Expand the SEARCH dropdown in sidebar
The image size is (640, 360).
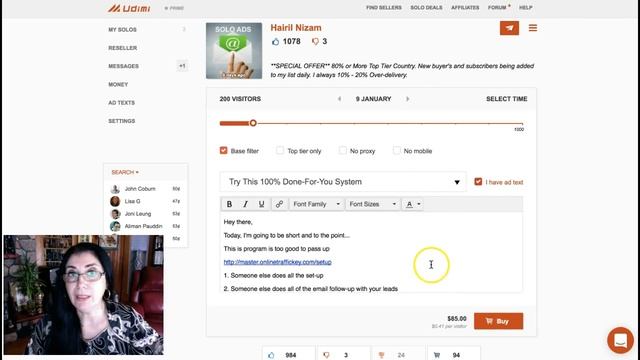pyautogui.click(x=125, y=172)
